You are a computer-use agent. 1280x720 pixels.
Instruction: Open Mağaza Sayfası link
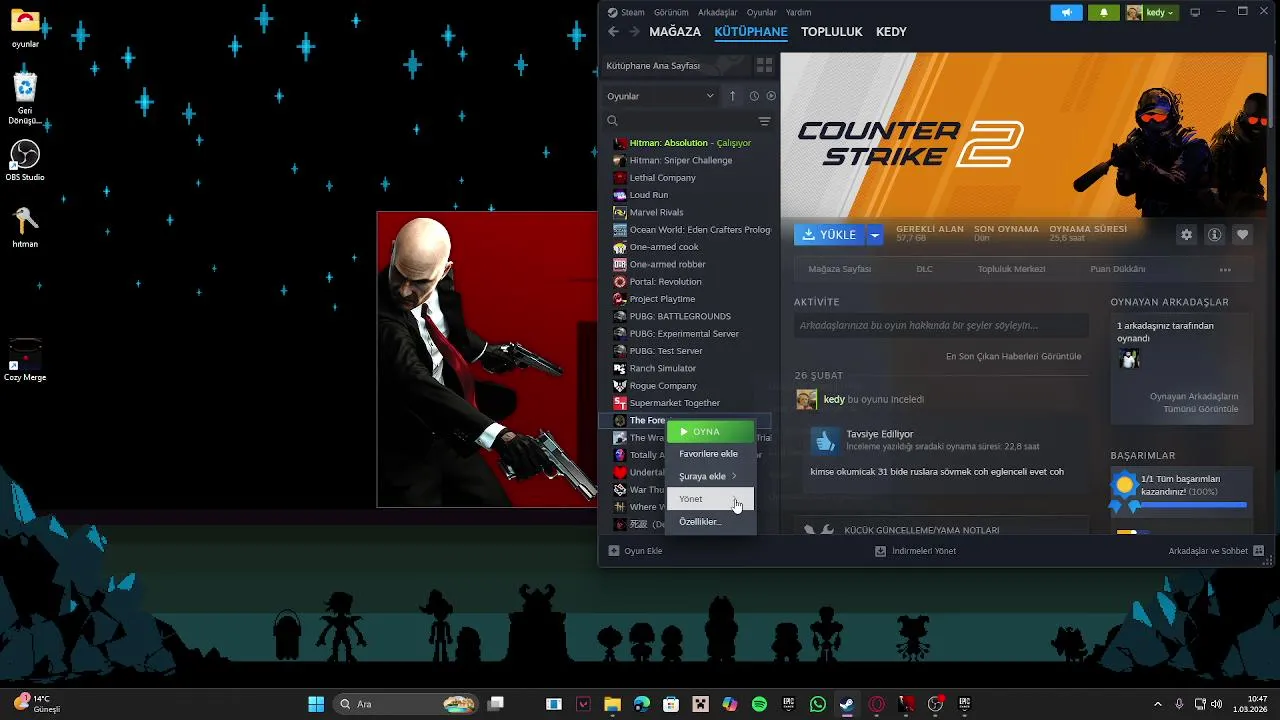[839, 269]
